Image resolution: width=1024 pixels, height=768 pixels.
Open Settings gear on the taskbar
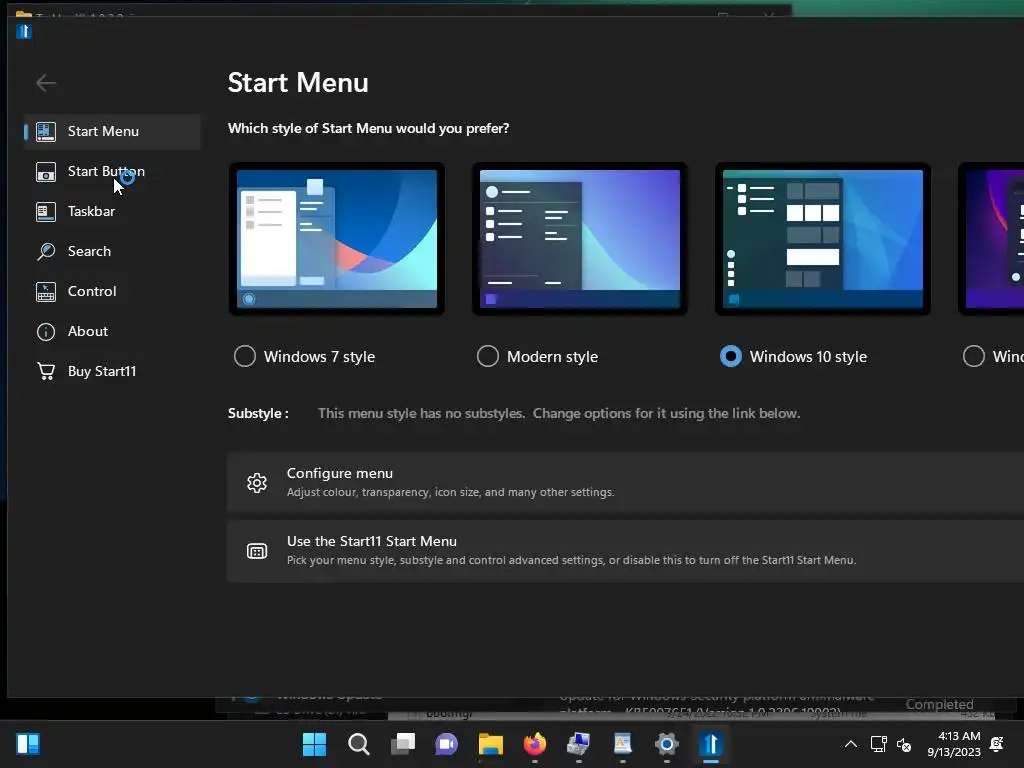click(667, 744)
